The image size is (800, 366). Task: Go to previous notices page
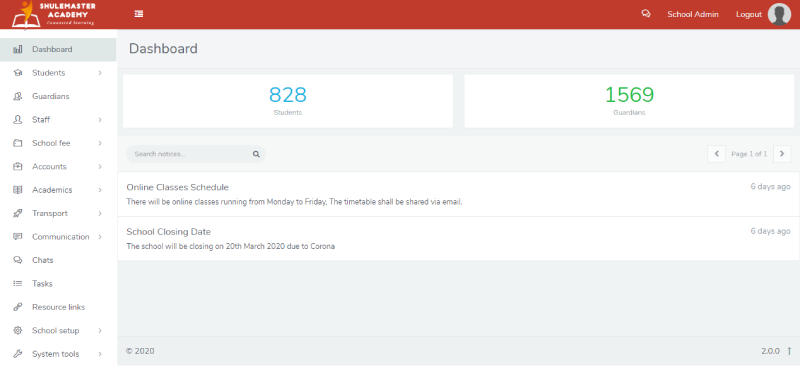(716, 154)
